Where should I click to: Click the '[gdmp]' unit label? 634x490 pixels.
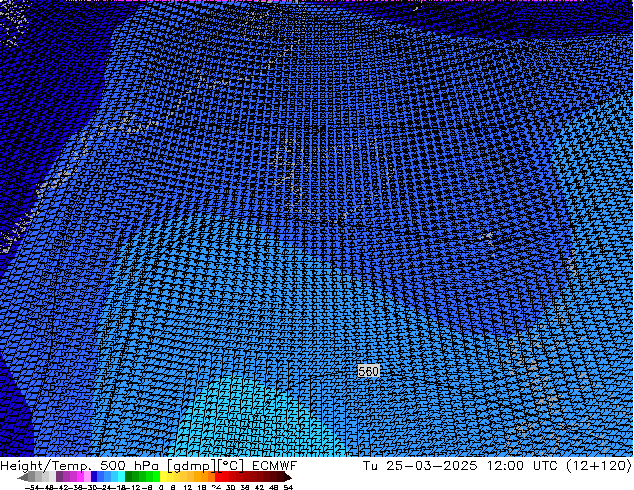[x=191, y=466]
